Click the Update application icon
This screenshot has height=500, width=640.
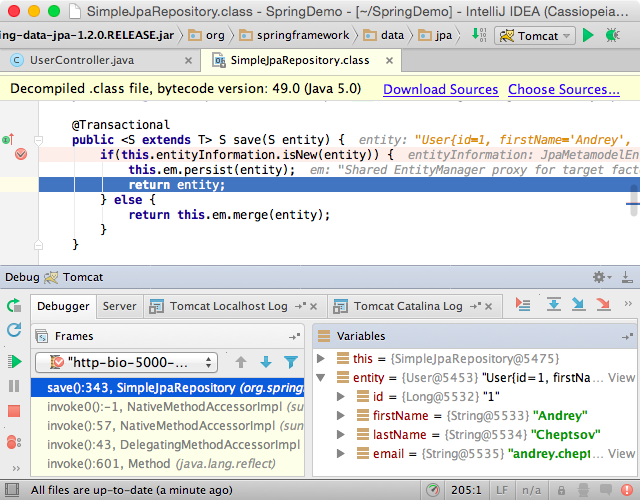tap(14, 330)
